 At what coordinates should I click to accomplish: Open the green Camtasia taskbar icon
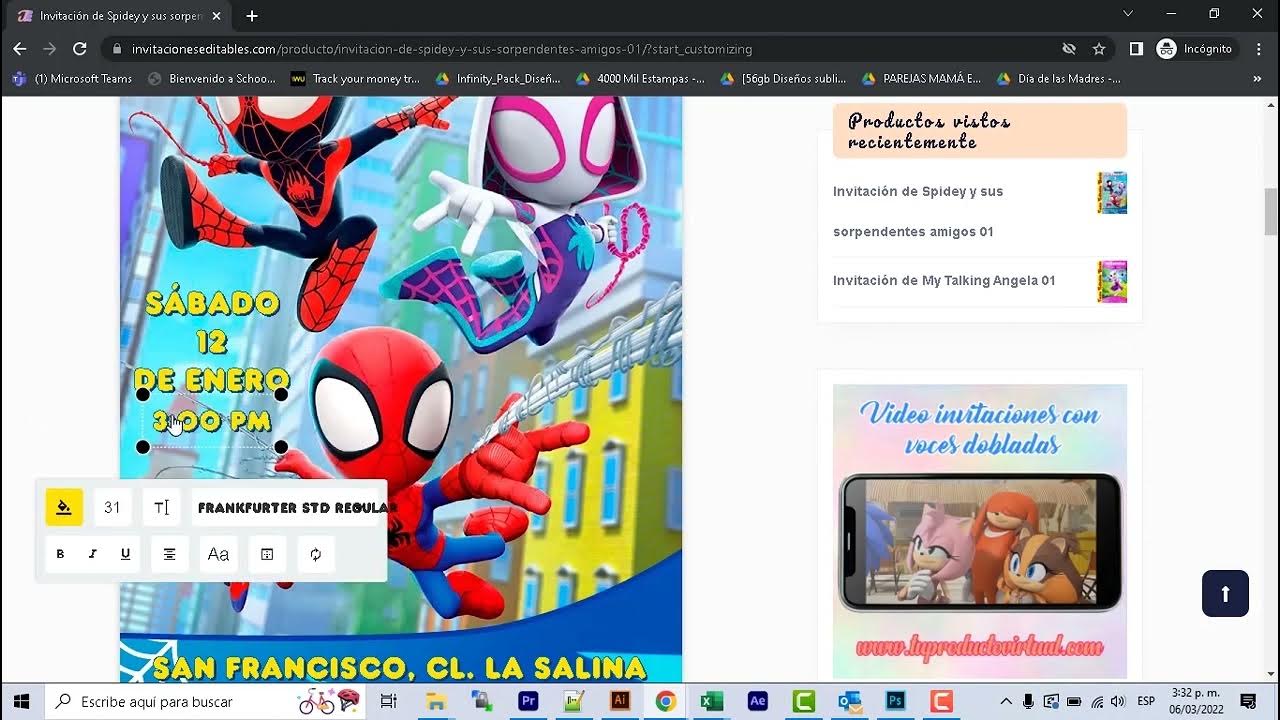[x=804, y=701]
